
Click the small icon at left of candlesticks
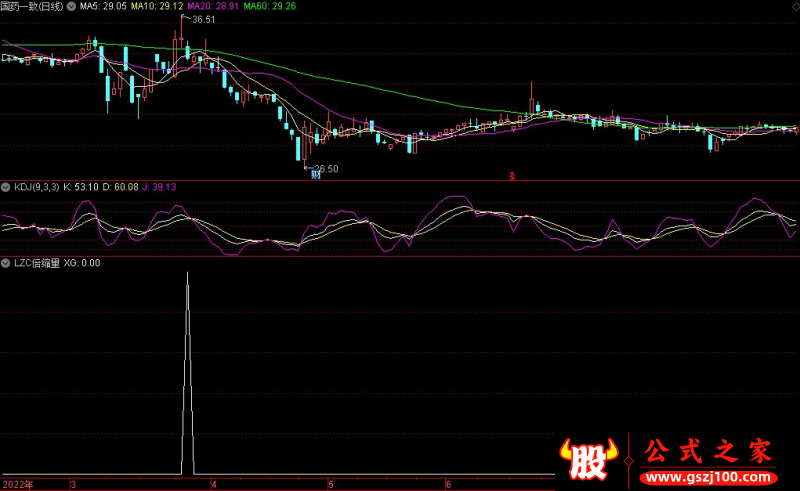coord(5,59)
